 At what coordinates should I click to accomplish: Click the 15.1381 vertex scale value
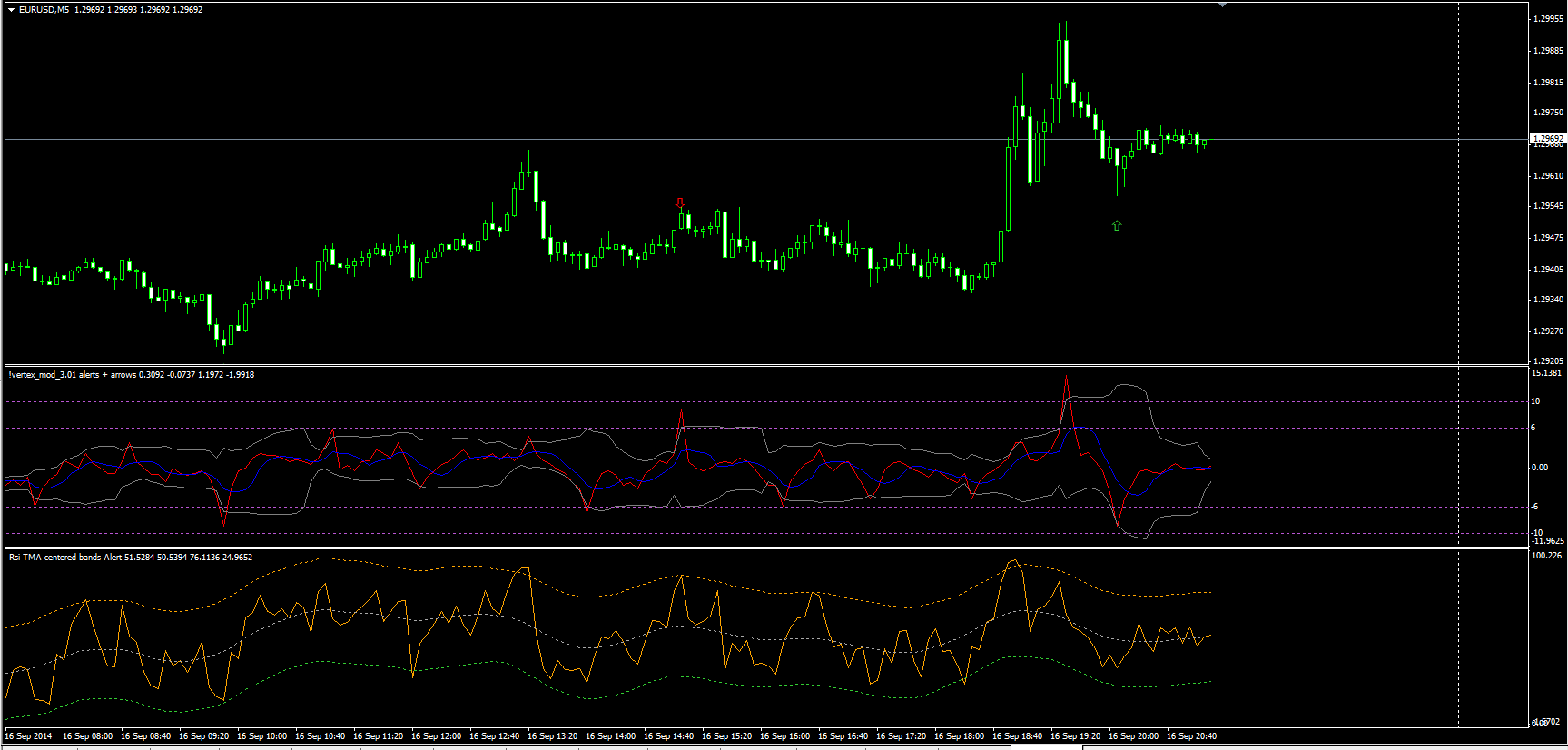1547,373
